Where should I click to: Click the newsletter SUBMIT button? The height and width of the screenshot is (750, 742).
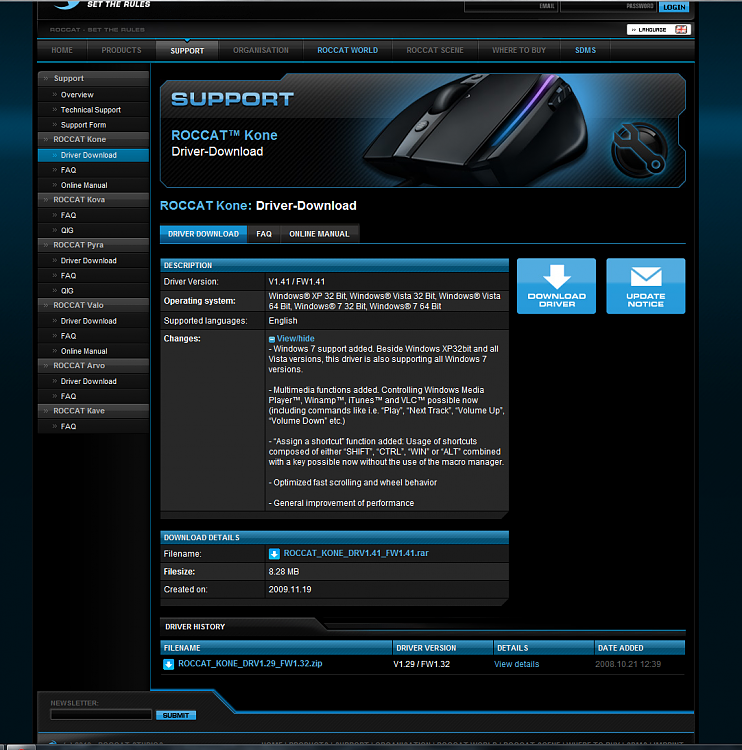tap(176, 716)
